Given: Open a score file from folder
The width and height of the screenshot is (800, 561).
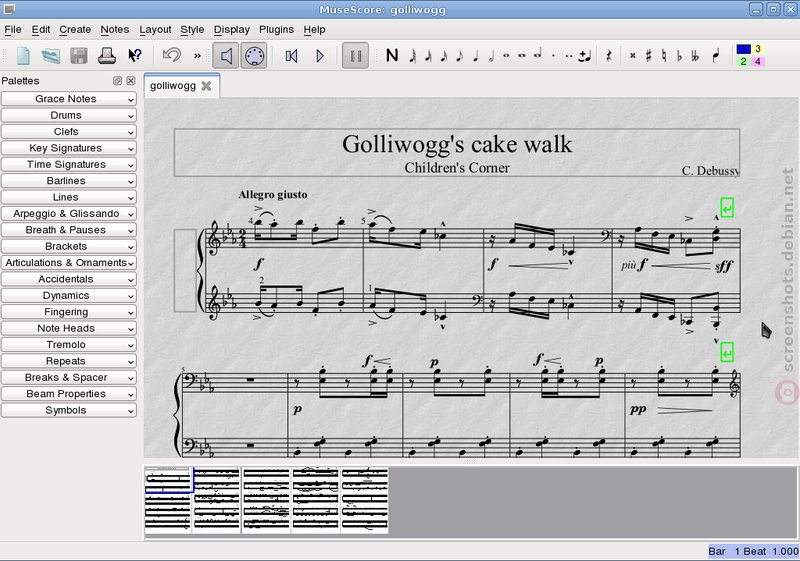Looking at the screenshot, I should 51,56.
